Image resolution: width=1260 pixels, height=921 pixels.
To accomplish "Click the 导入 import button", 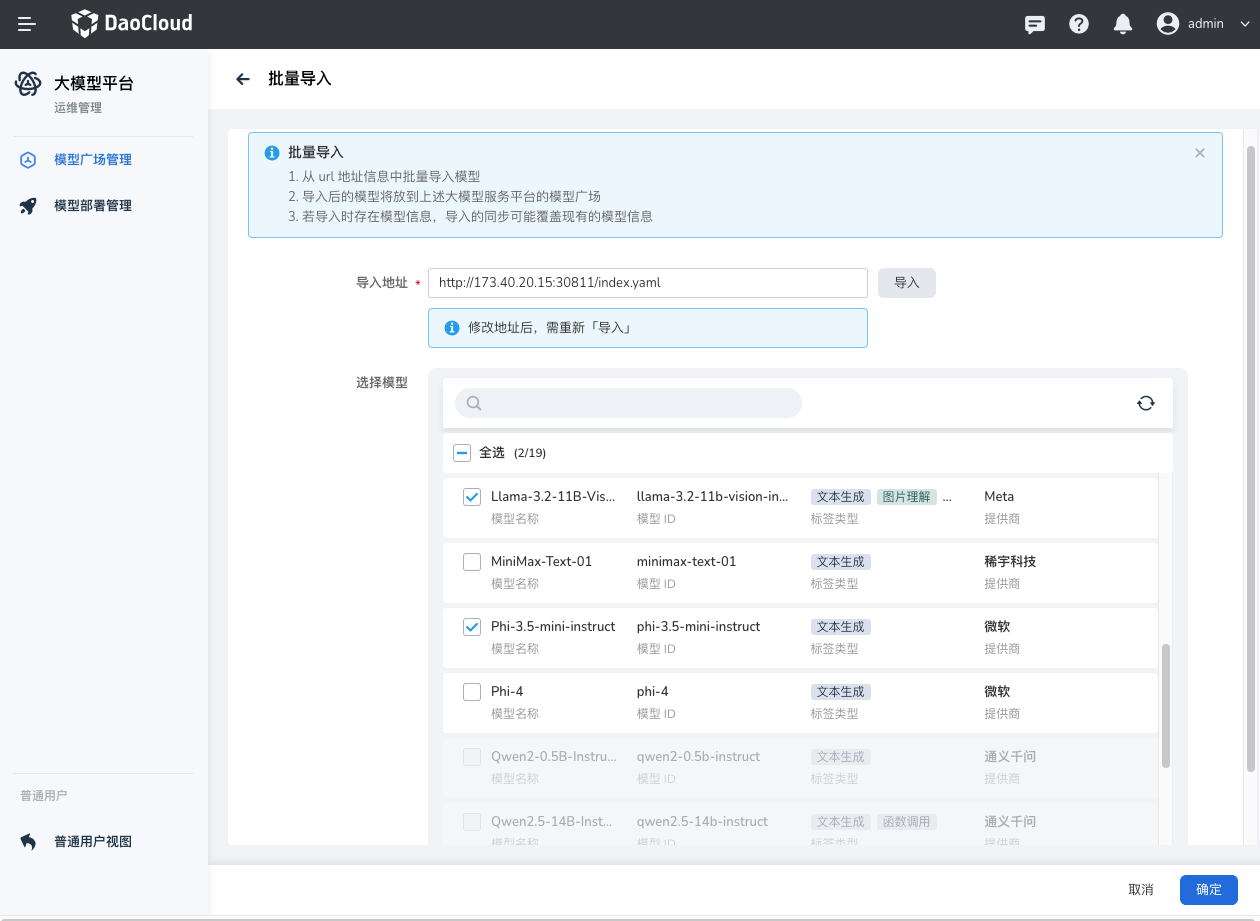I will tap(906, 283).
